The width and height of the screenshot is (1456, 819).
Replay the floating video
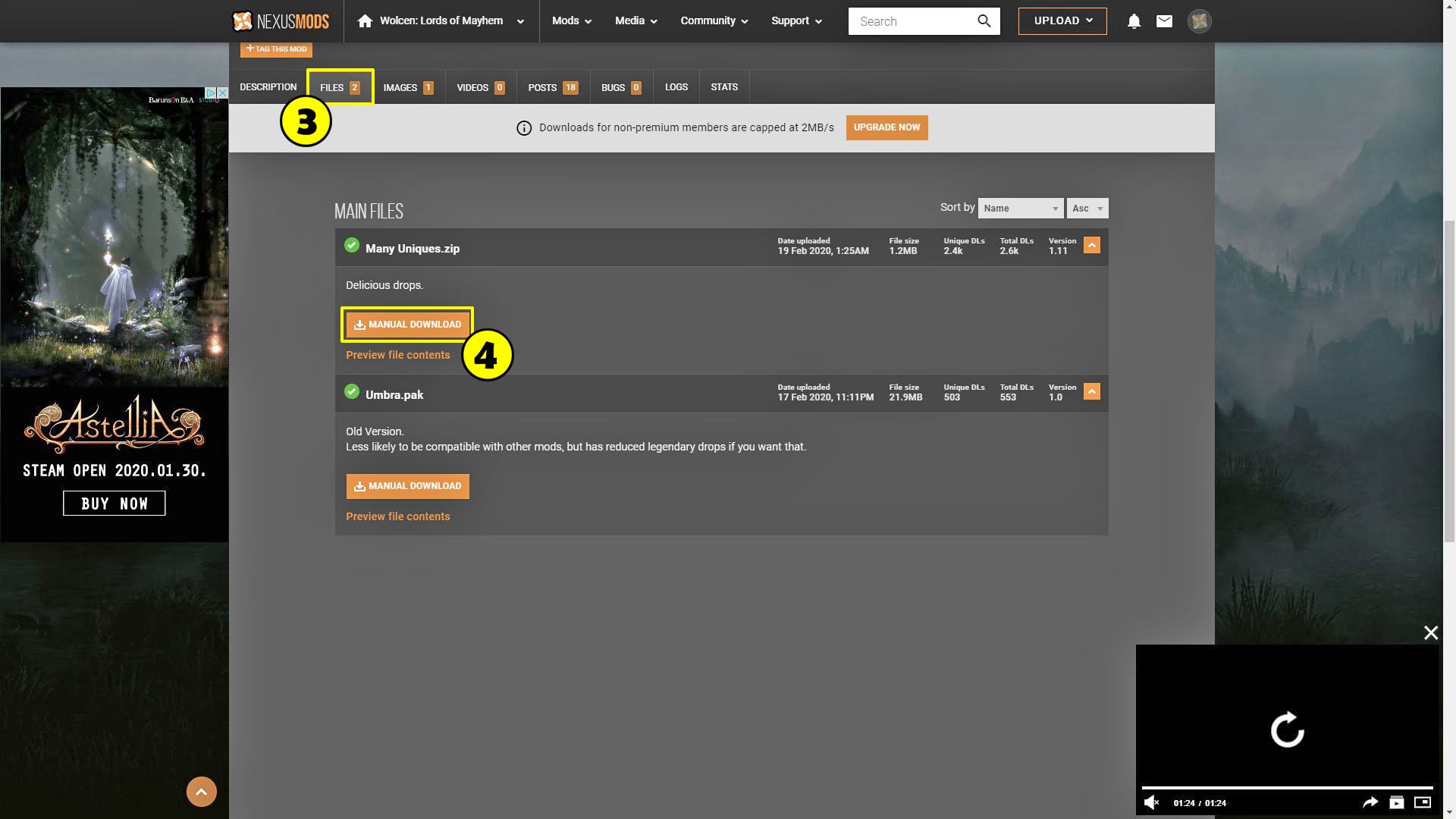pyautogui.click(x=1287, y=730)
